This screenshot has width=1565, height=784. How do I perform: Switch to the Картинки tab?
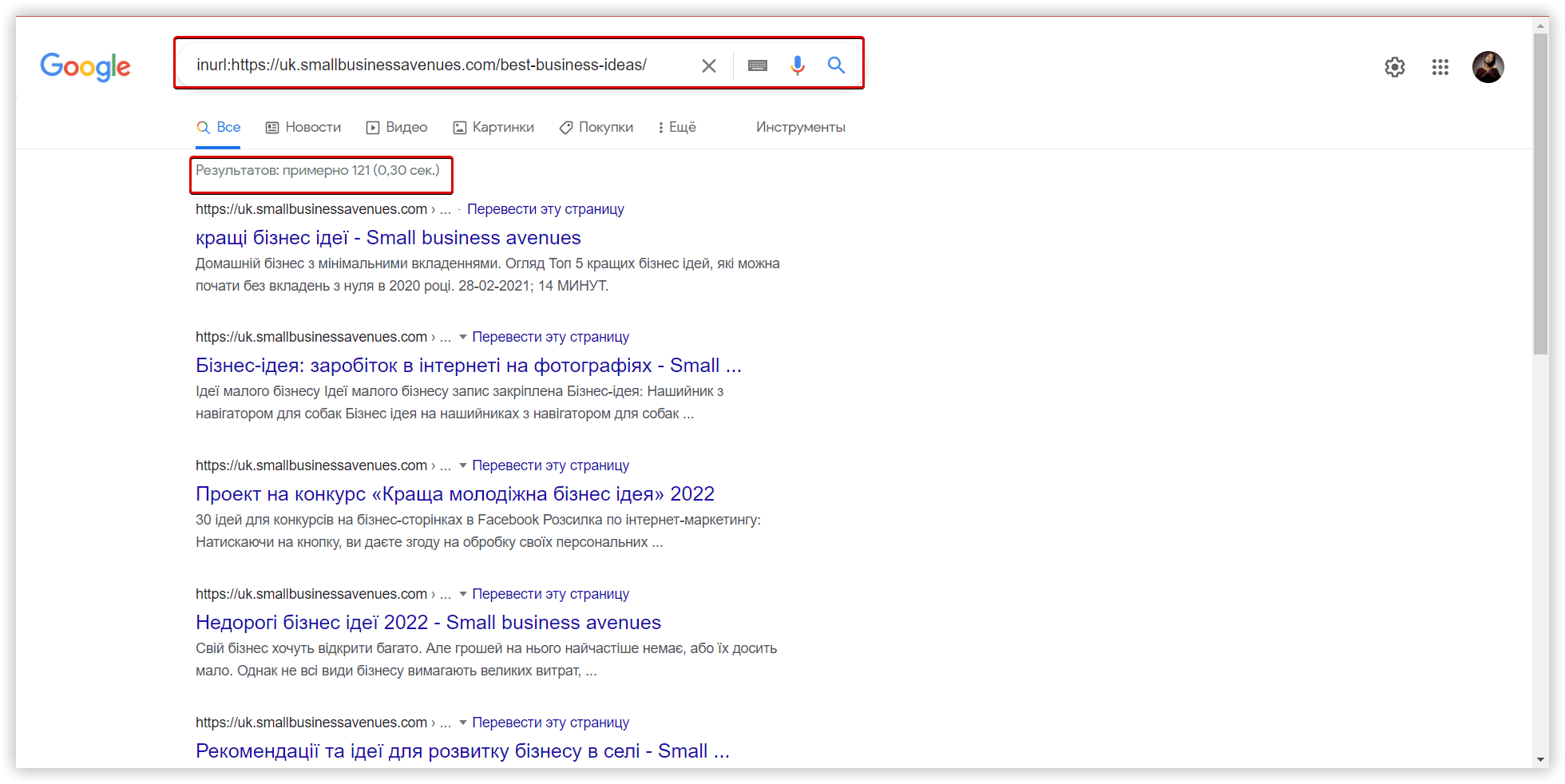[493, 127]
